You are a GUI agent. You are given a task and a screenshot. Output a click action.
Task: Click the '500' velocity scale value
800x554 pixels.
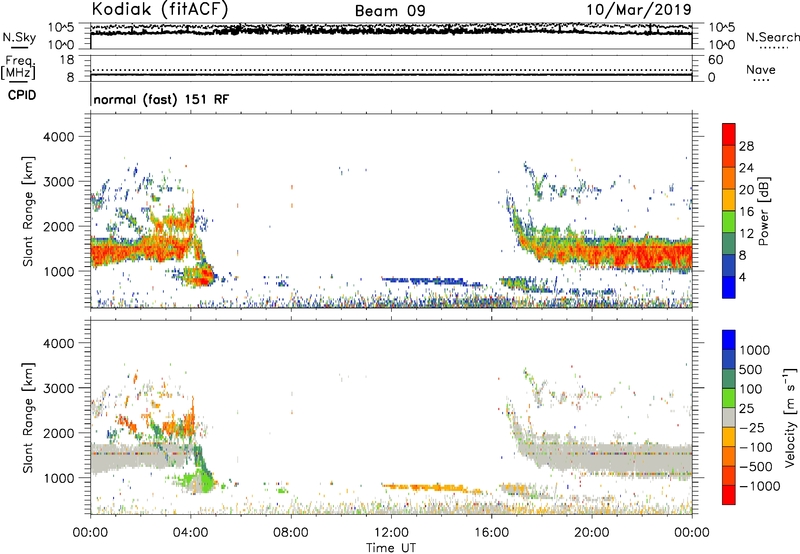pyautogui.click(x=751, y=370)
